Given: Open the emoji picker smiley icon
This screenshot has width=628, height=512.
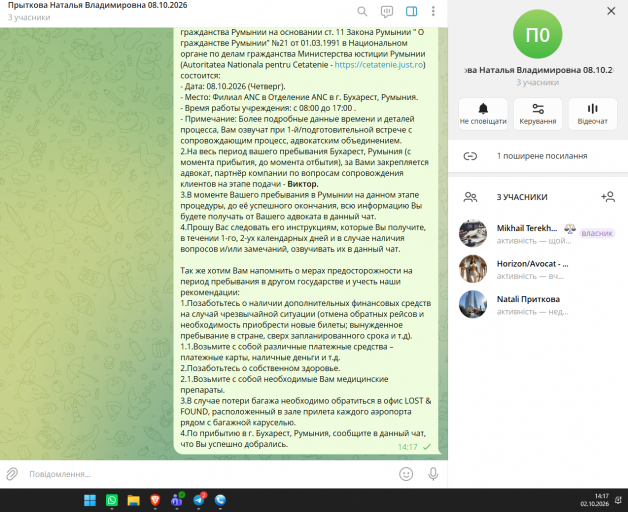Looking at the screenshot, I should click(406, 474).
